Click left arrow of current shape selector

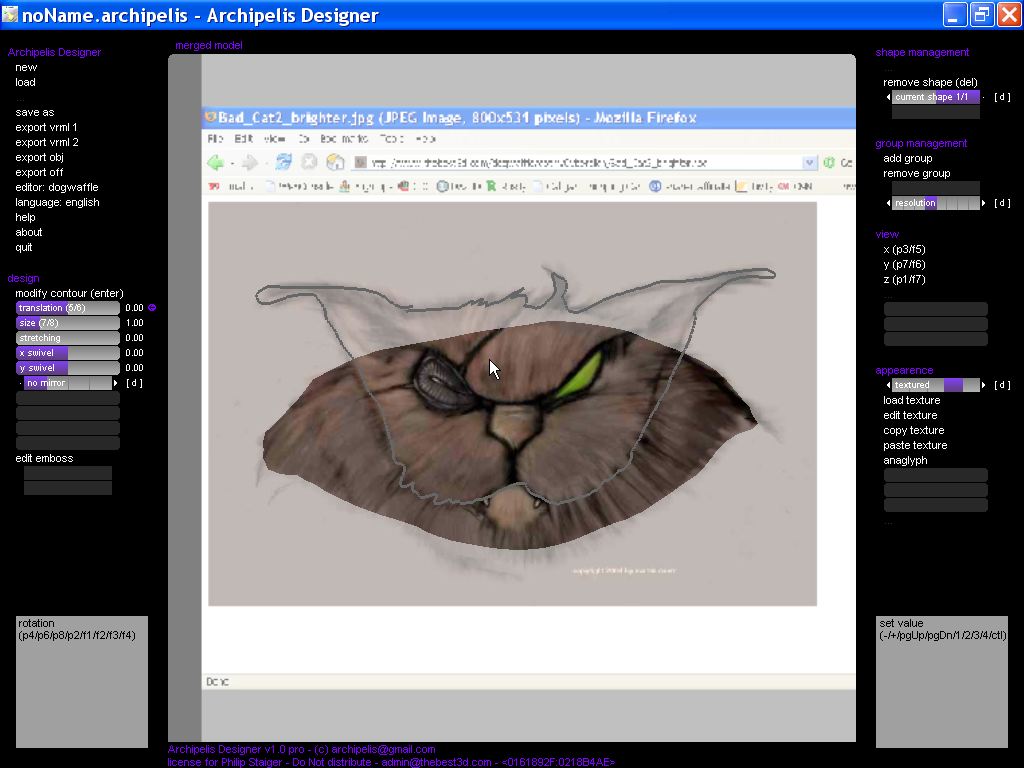pos(888,98)
